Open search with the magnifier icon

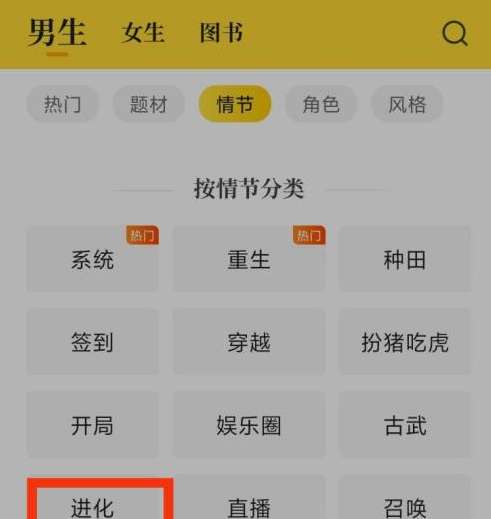point(455,34)
